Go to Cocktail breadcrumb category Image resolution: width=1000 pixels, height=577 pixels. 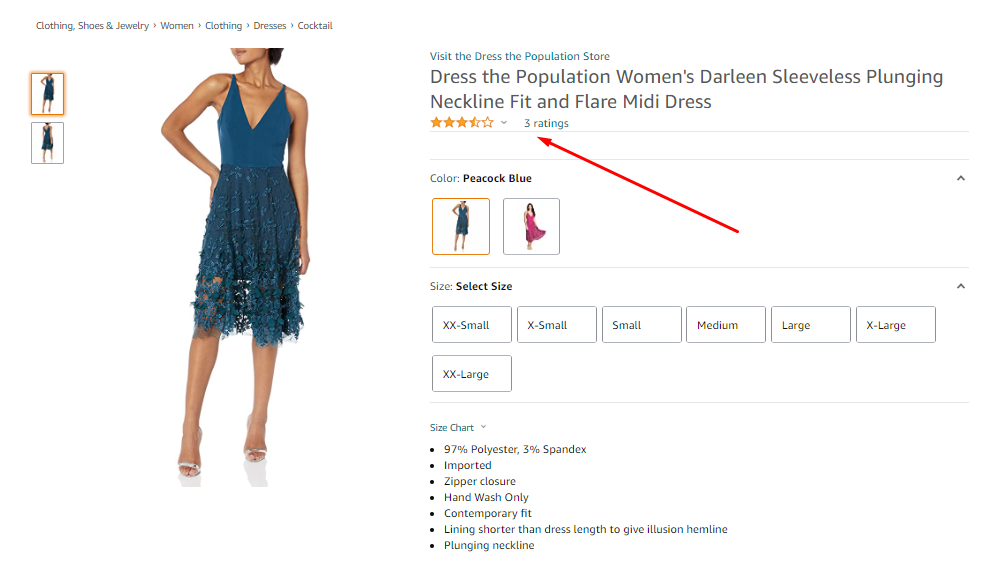pyautogui.click(x=315, y=26)
